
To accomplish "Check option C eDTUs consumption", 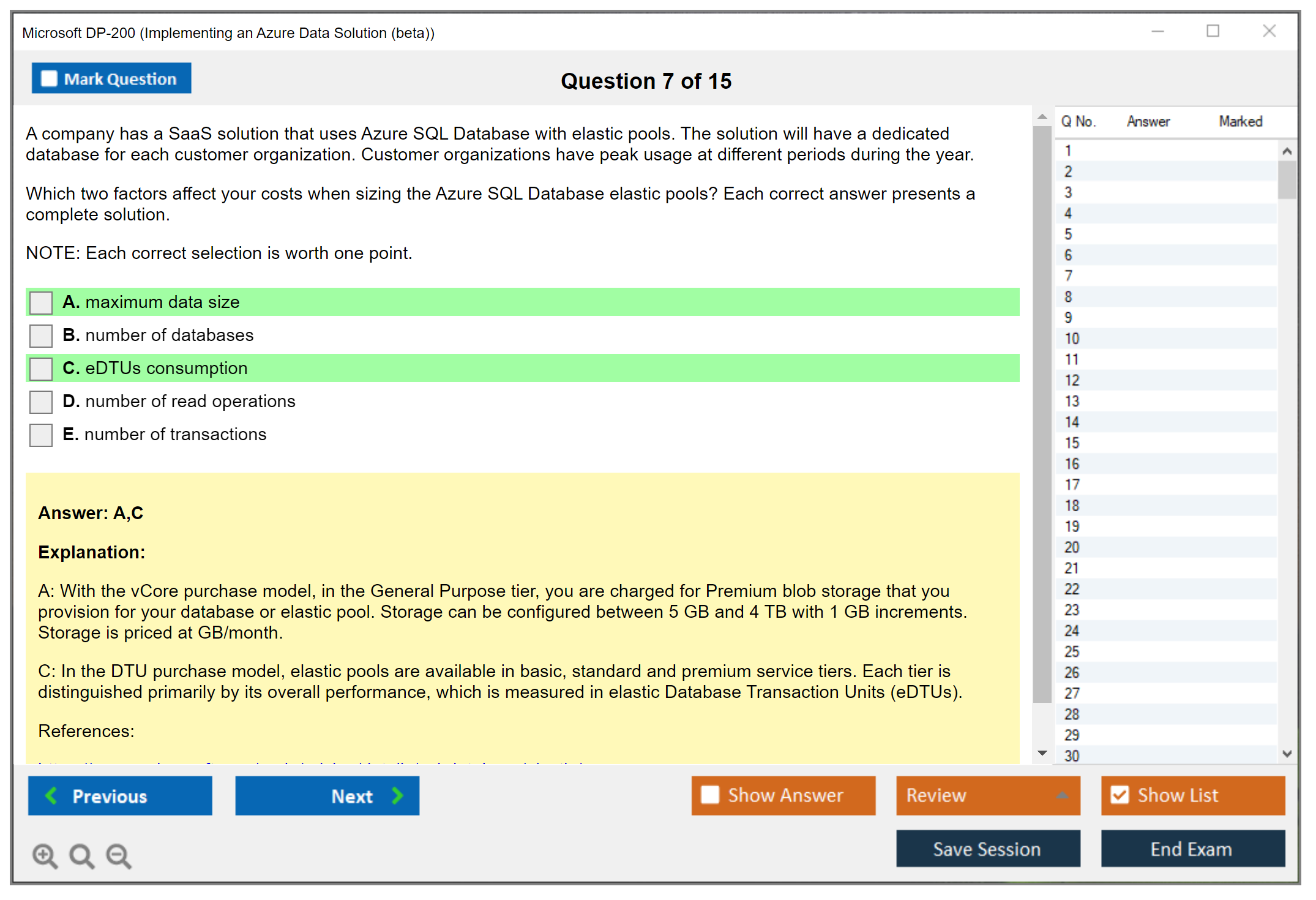I will pos(41,369).
